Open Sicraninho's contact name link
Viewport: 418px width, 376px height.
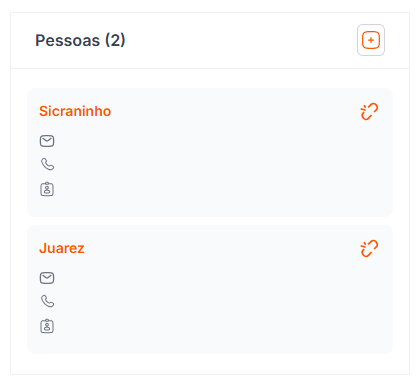coord(75,111)
